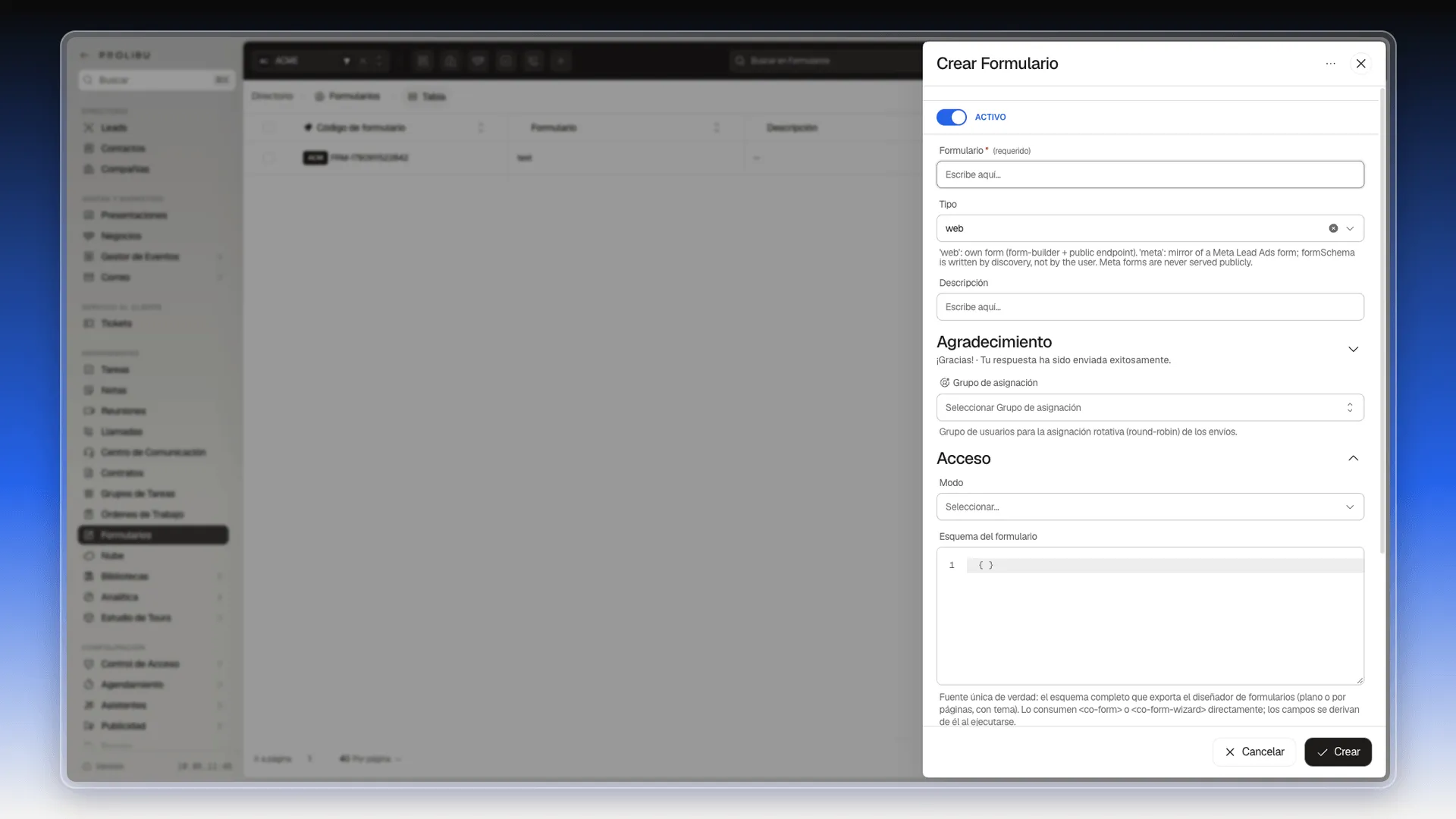Click in the Formulario name input field
The image size is (1456, 819).
(1150, 174)
